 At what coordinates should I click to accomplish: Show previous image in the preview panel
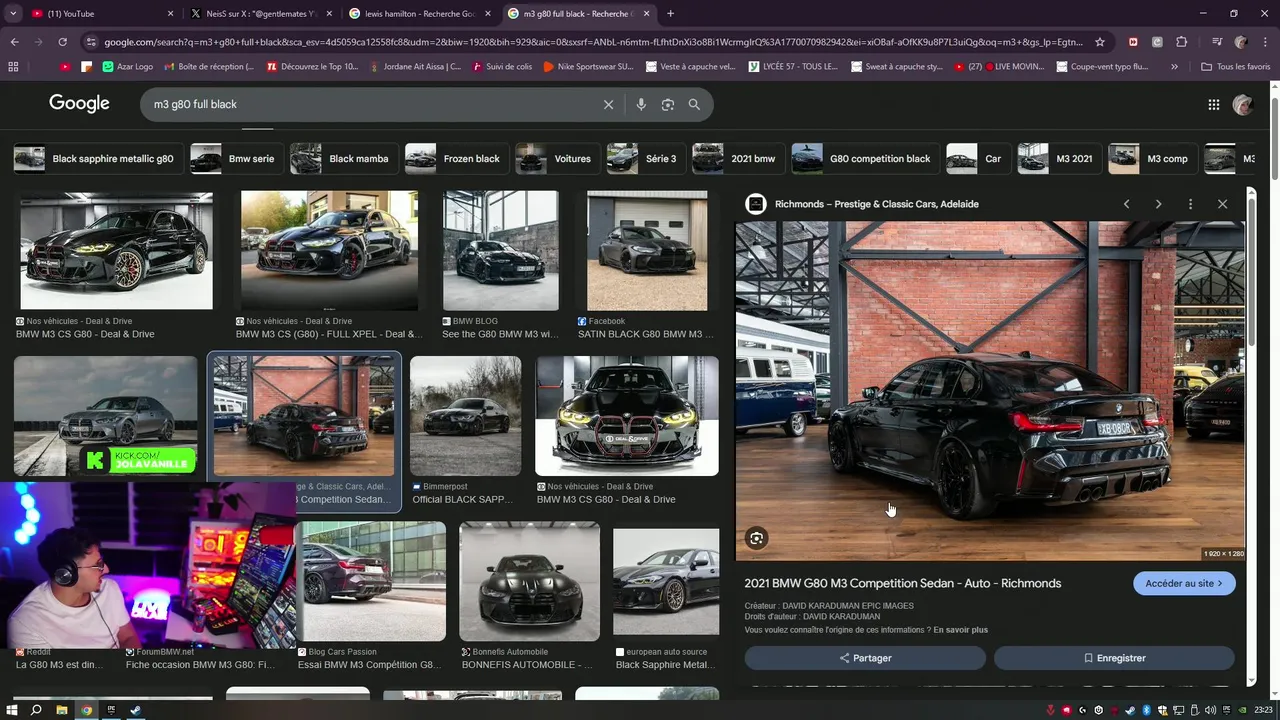pyautogui.click(x=1126, y=204)
